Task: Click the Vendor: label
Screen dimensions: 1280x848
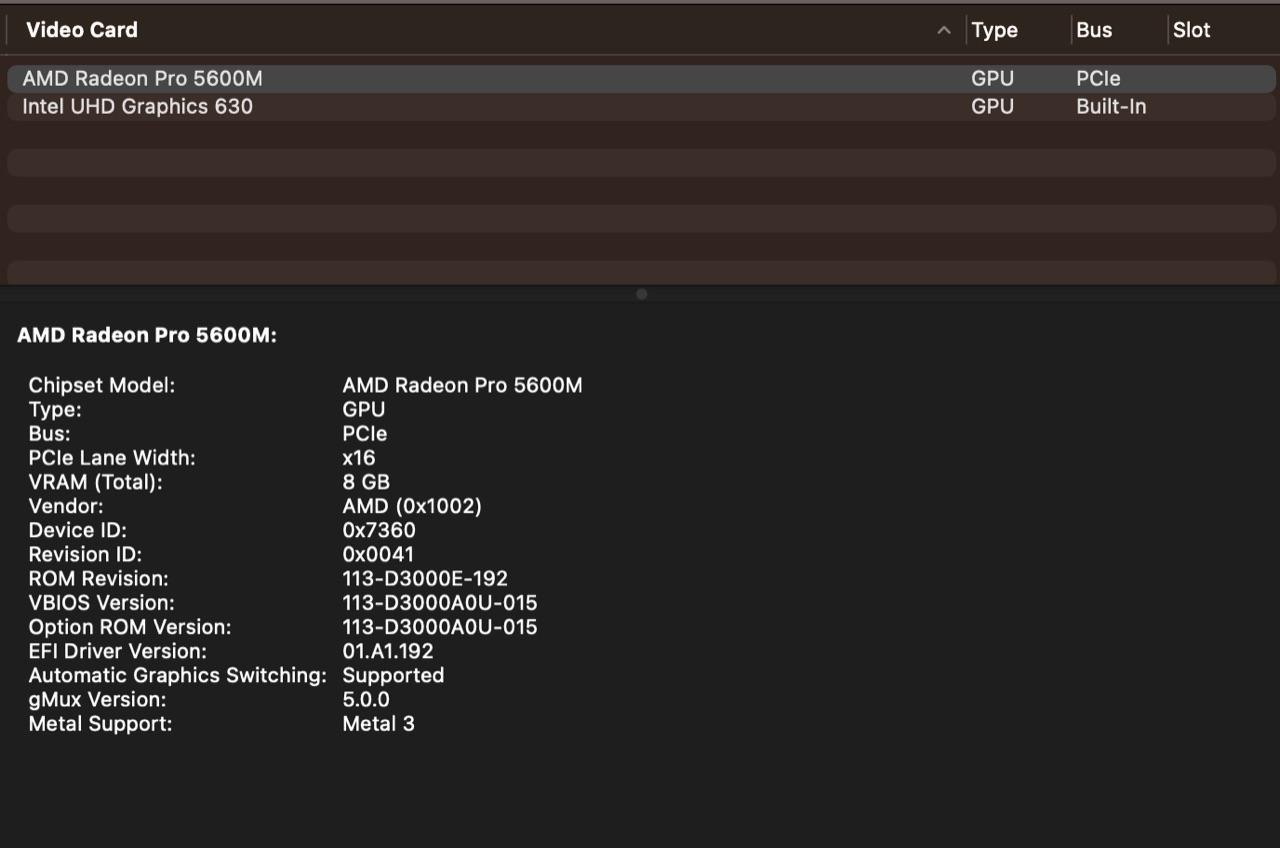Action: (x=66, y=506)
